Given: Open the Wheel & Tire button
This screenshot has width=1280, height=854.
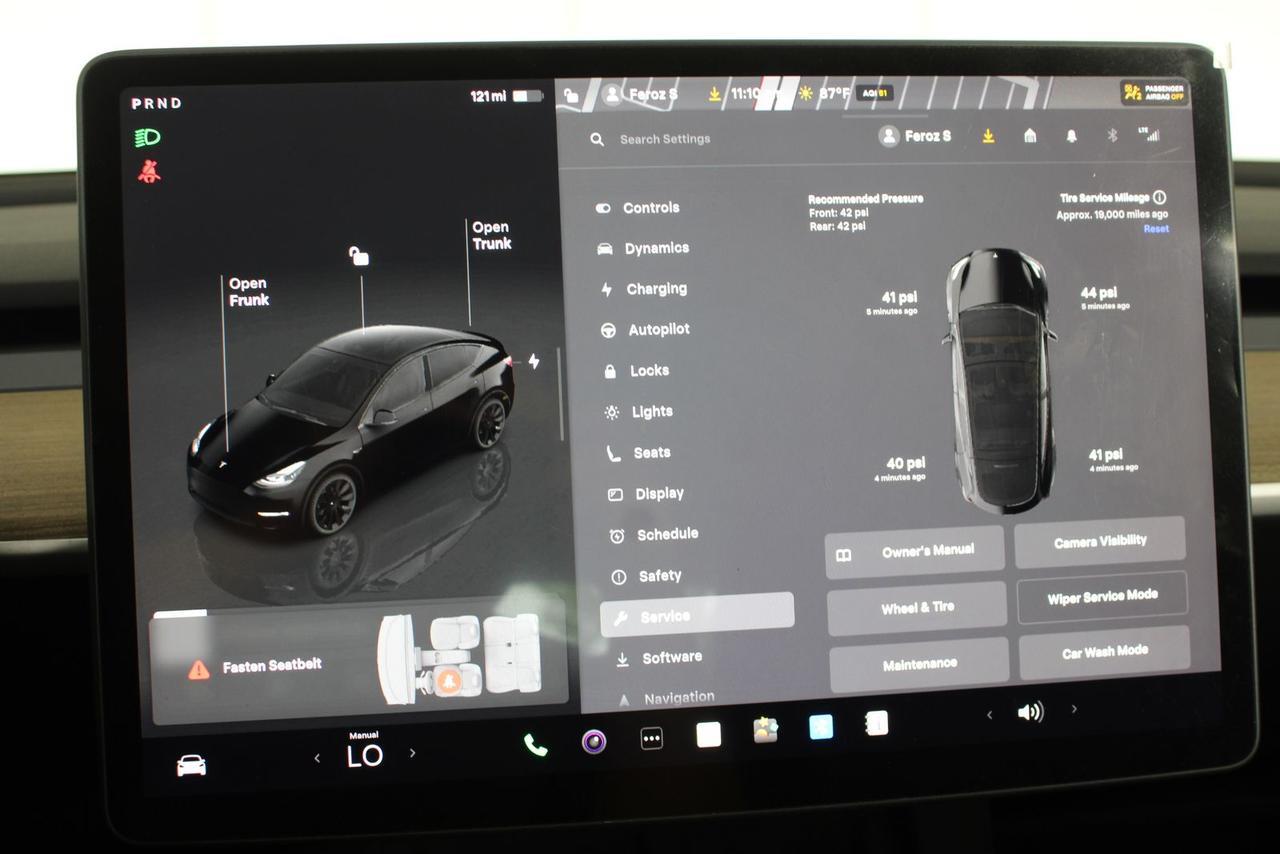Looking at the screenshot, I should 917,608.
